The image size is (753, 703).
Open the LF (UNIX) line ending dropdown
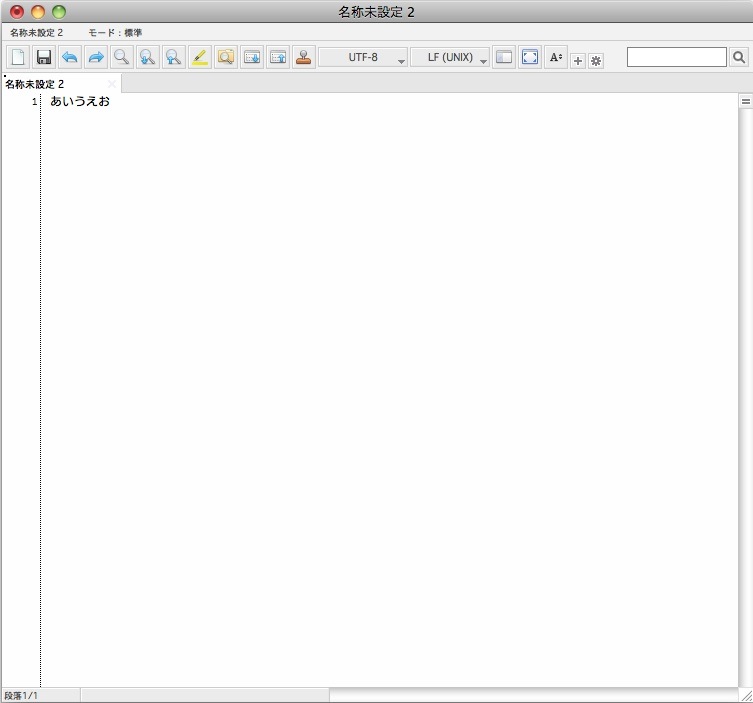pyautogui.click(x=450, y=58)
